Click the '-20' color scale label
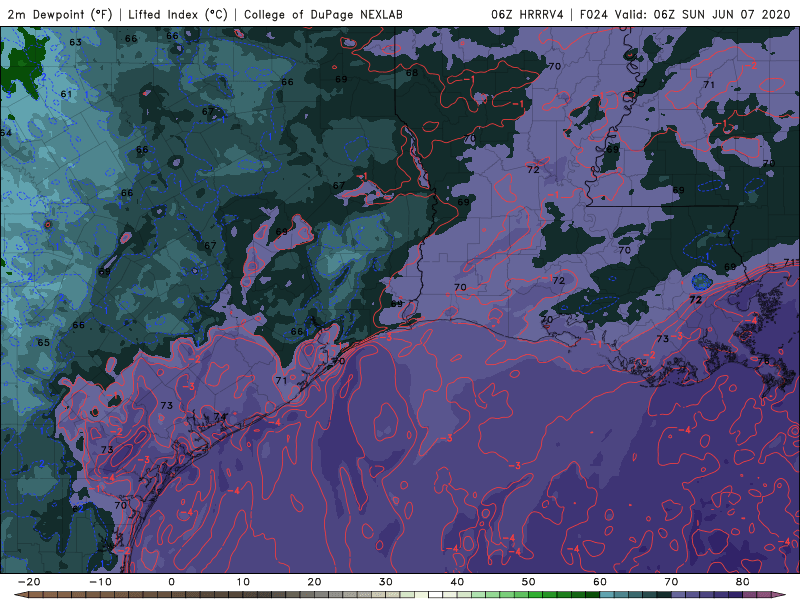The image size is (800, 600). [x=29, y=582]
